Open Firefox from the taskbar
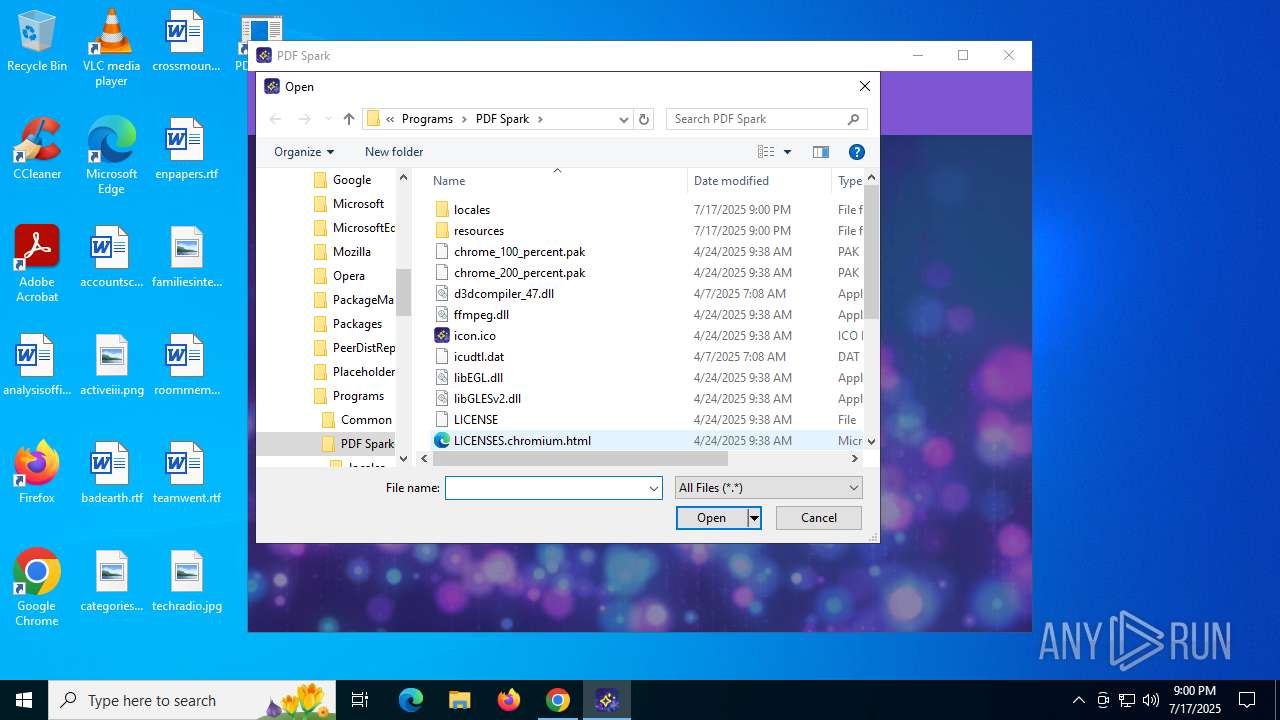The image size is (1280, 720). [x=508, y=700]
